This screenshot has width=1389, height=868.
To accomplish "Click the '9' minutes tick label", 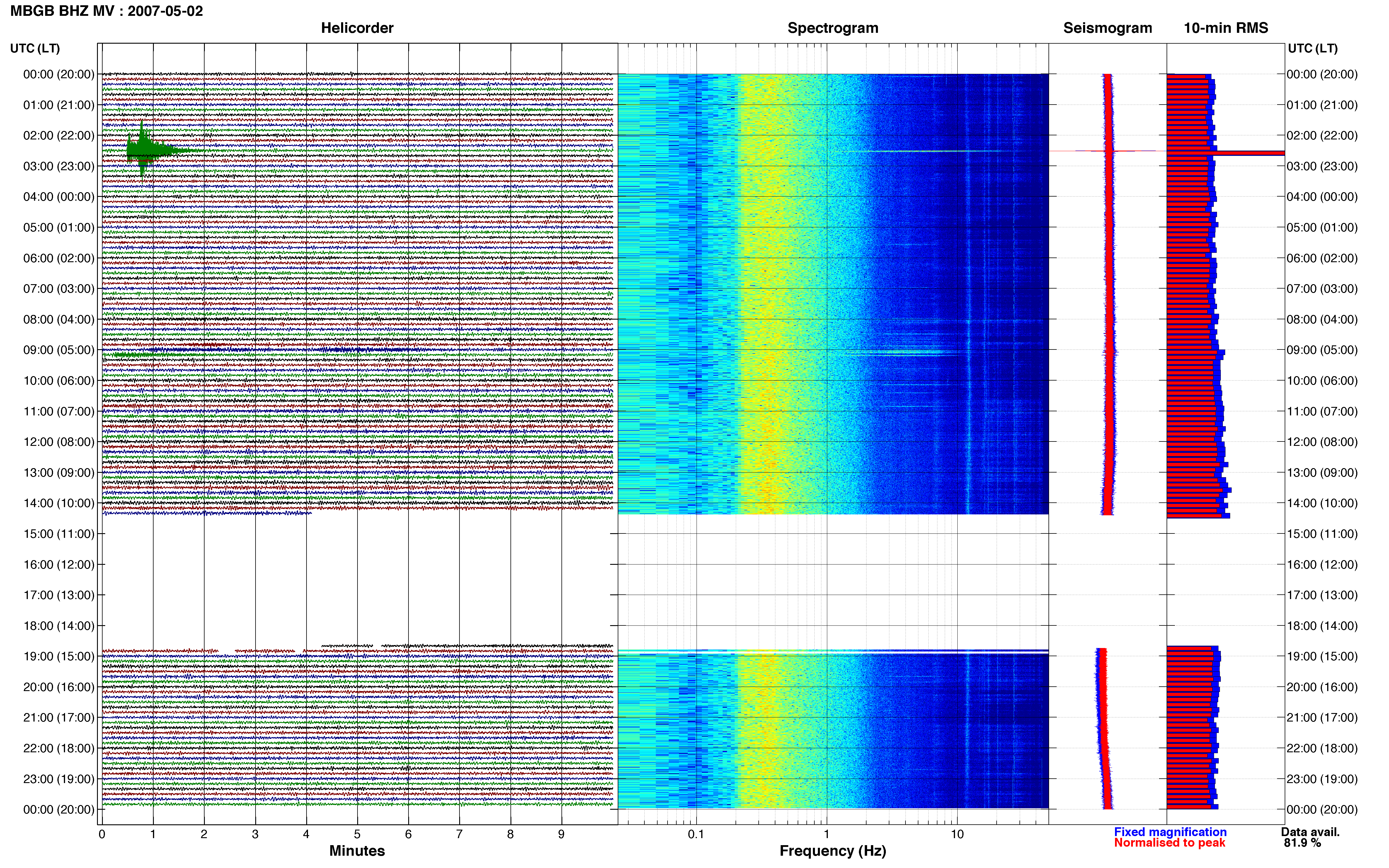I will (561, 834).
